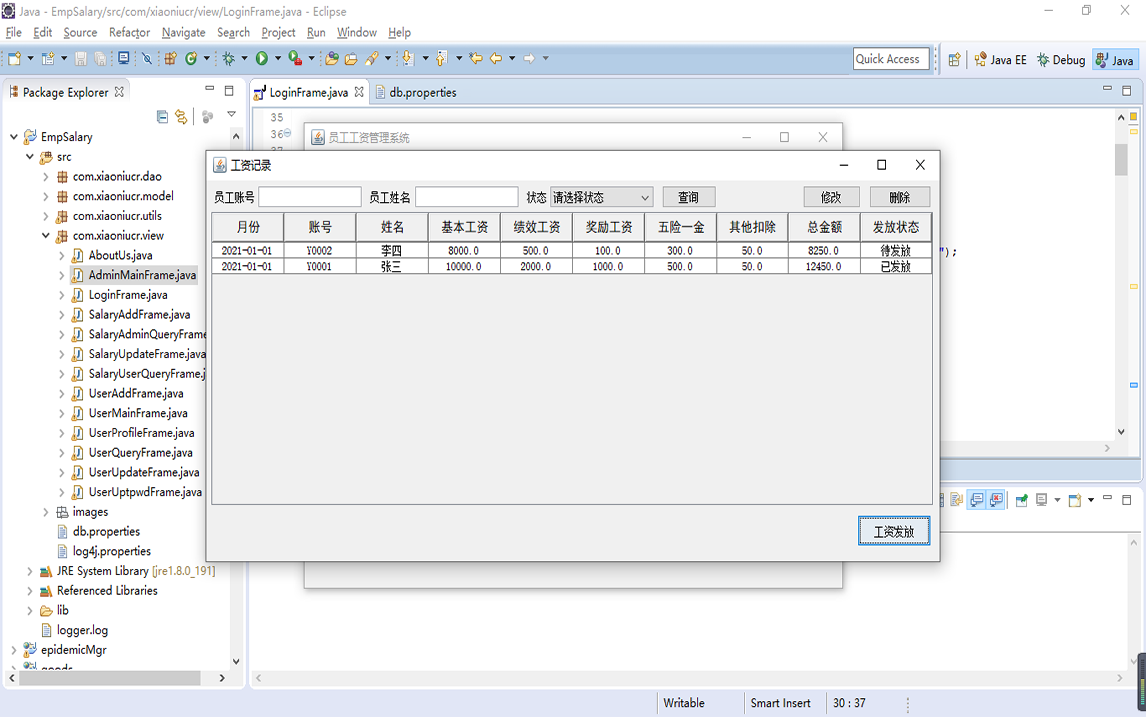Open dropdown arrow next to New Class

click(206, 58)
